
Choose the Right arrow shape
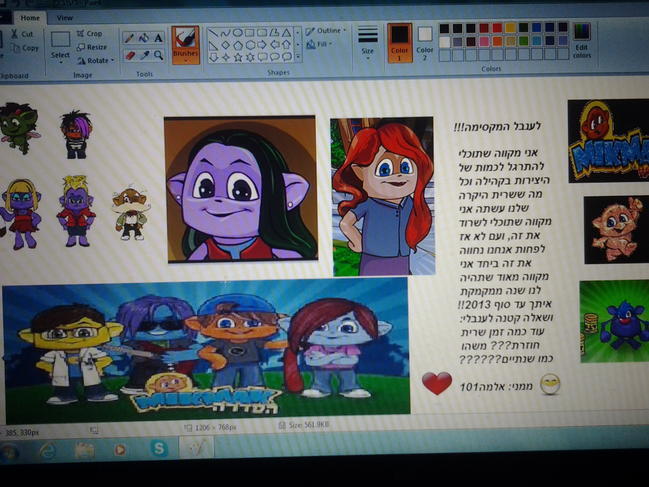tap(262, 45)
